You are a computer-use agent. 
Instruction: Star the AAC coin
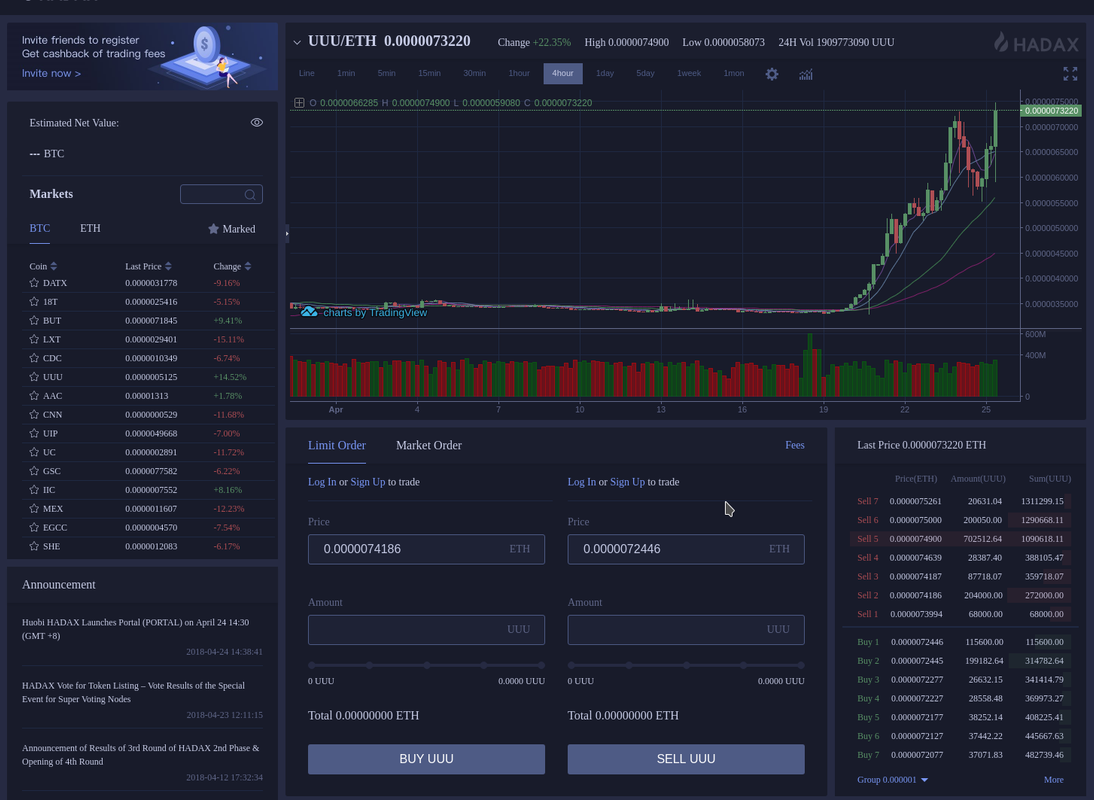click(x=33, y=396)
